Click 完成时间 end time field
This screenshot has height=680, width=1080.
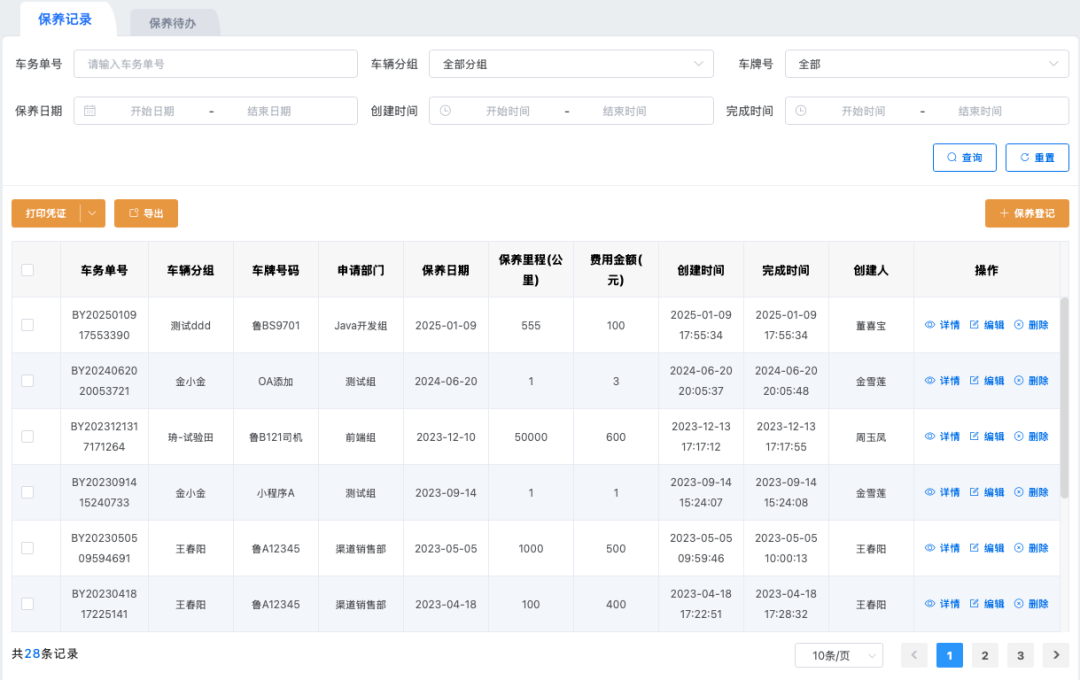(x=980, y=111)
